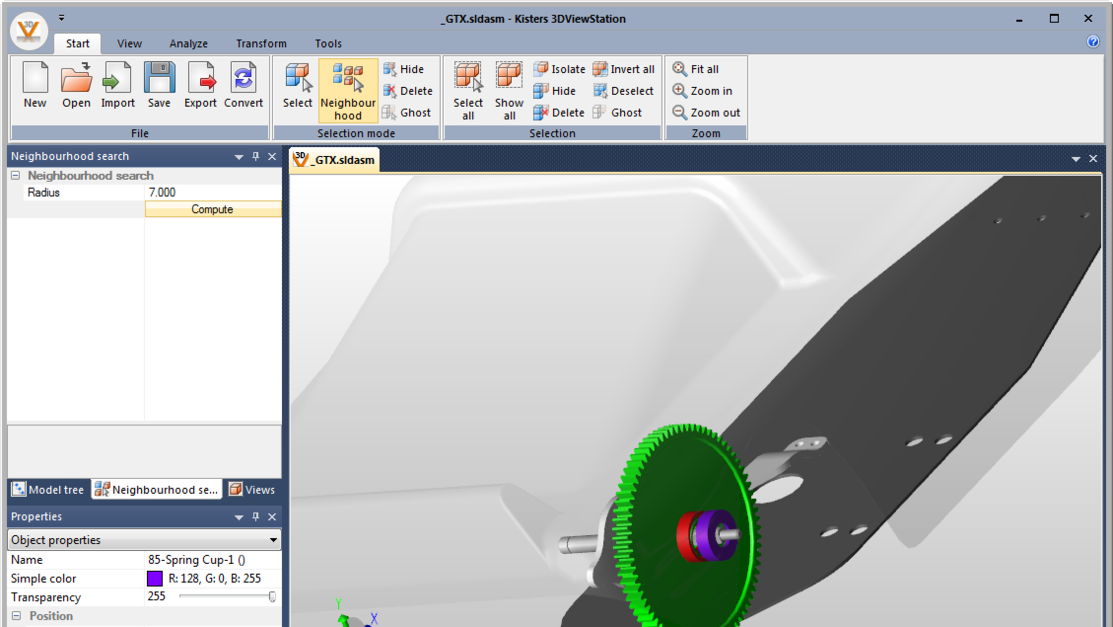
Task: Open Properties panel options dropdown arrow
Action: tap(238, 518)
